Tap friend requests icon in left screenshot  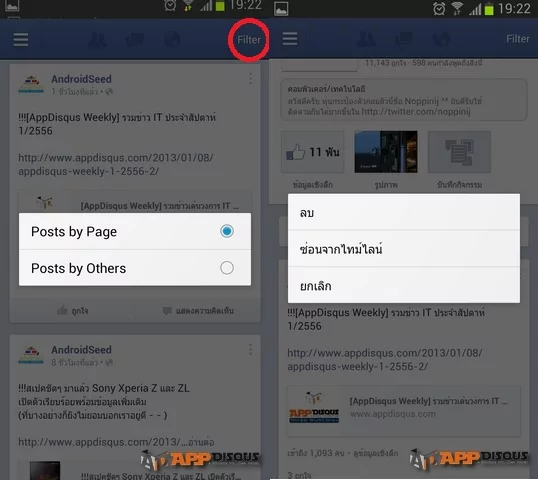point(98,40)
